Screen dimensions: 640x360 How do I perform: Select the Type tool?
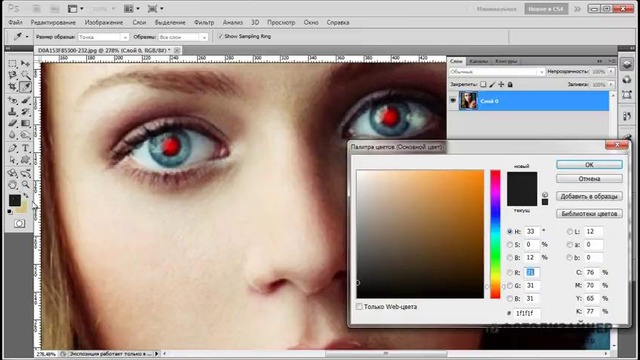click(26, 148)
